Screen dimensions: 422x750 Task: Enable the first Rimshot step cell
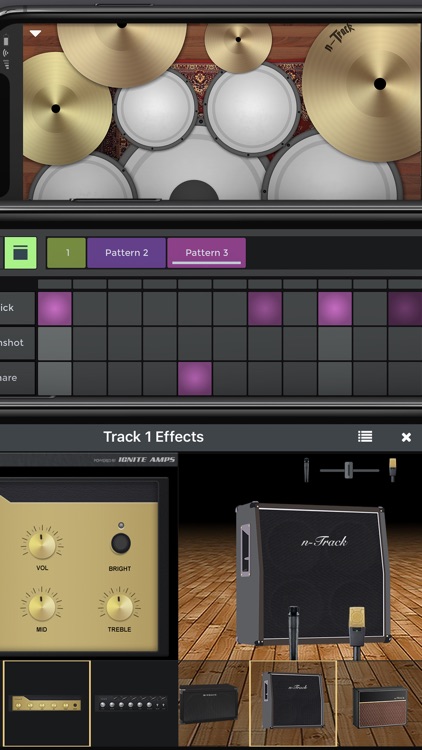pyautogui.click(x=55, y=343)
